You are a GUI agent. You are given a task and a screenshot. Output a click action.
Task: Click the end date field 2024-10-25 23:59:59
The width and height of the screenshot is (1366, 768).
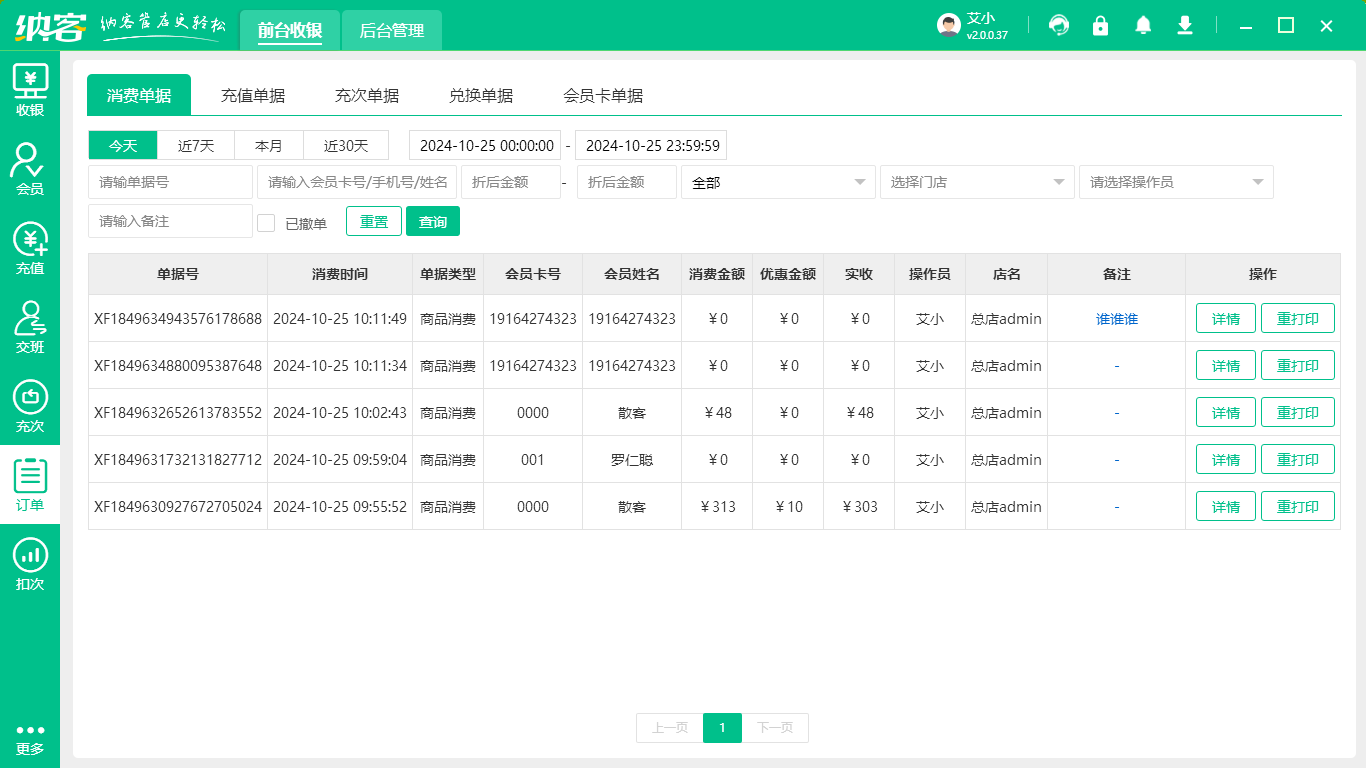[651, 145]
